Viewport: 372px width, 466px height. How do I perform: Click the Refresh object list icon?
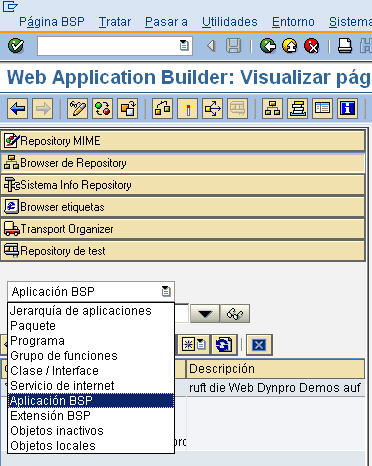click(224, 344)
